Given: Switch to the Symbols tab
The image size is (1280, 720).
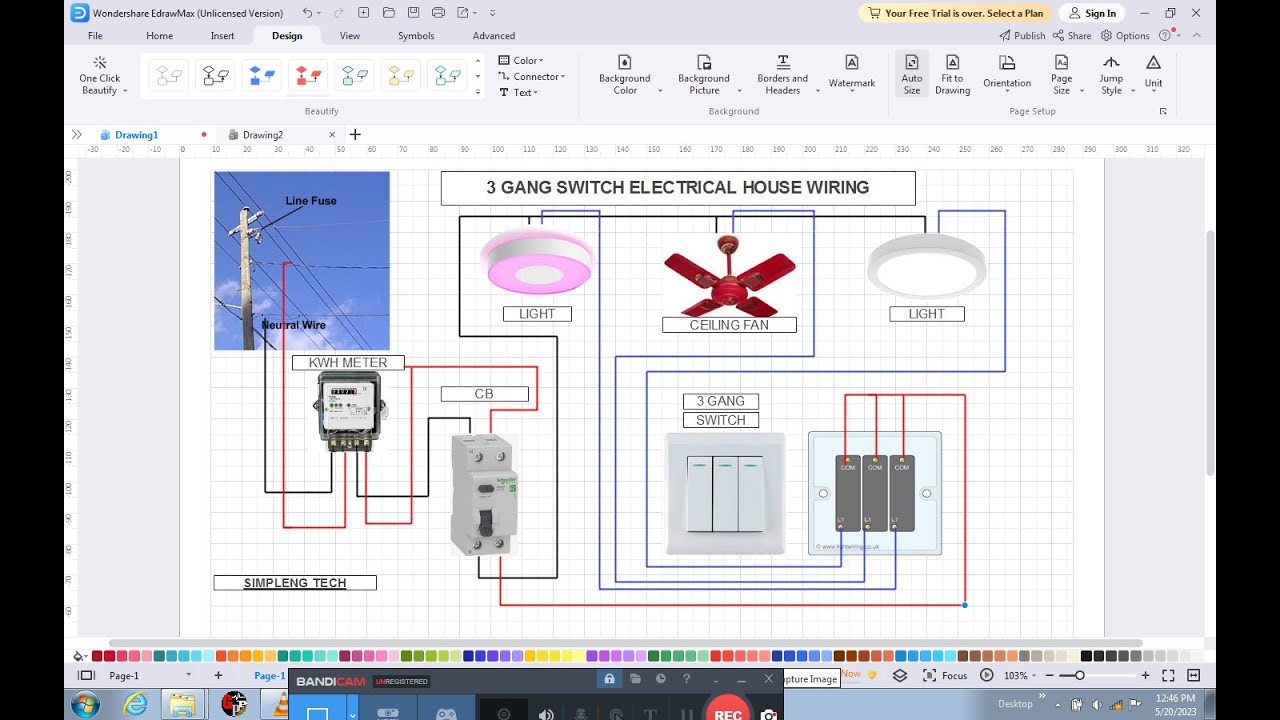Looking at the screenshot, I should click(x=416, y=35).
